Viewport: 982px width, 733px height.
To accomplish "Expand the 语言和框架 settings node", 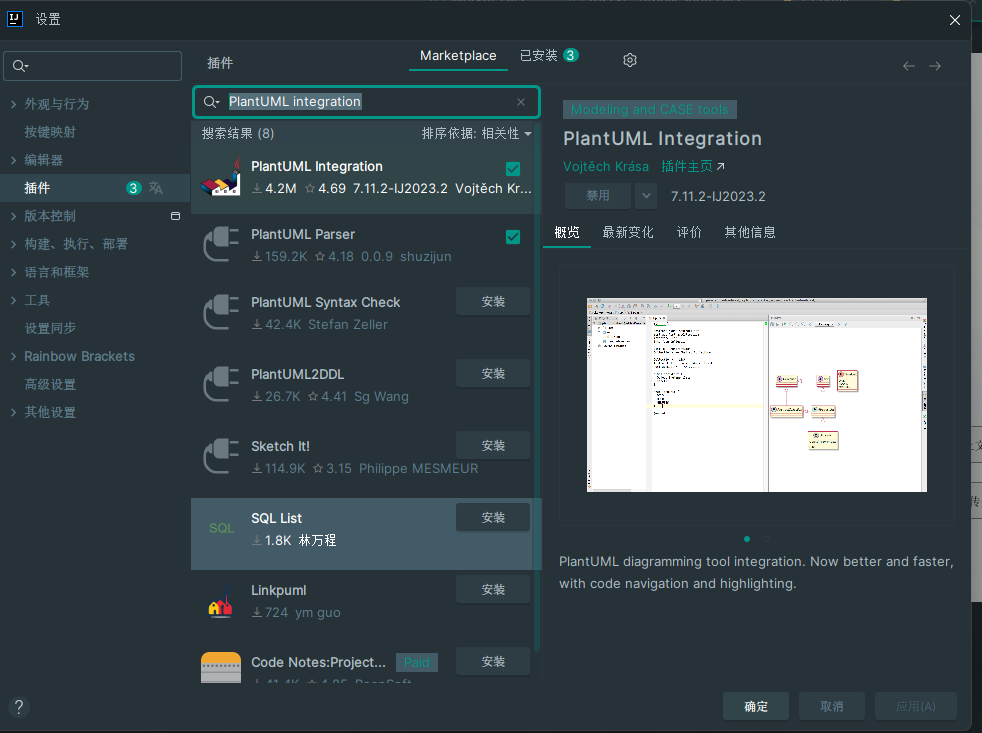I will point(13,272).
